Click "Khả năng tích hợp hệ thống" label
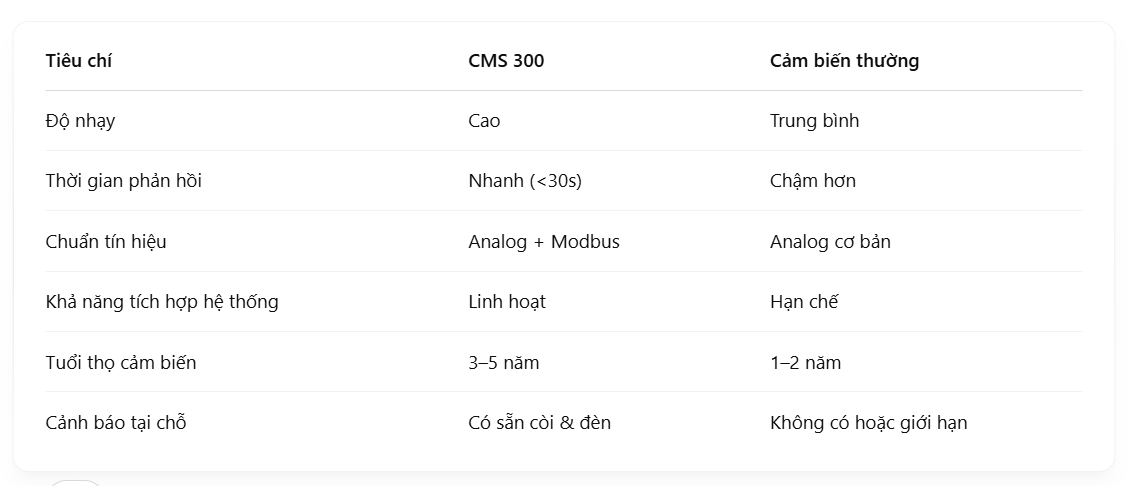1129x486 pixels. point(162,302)
